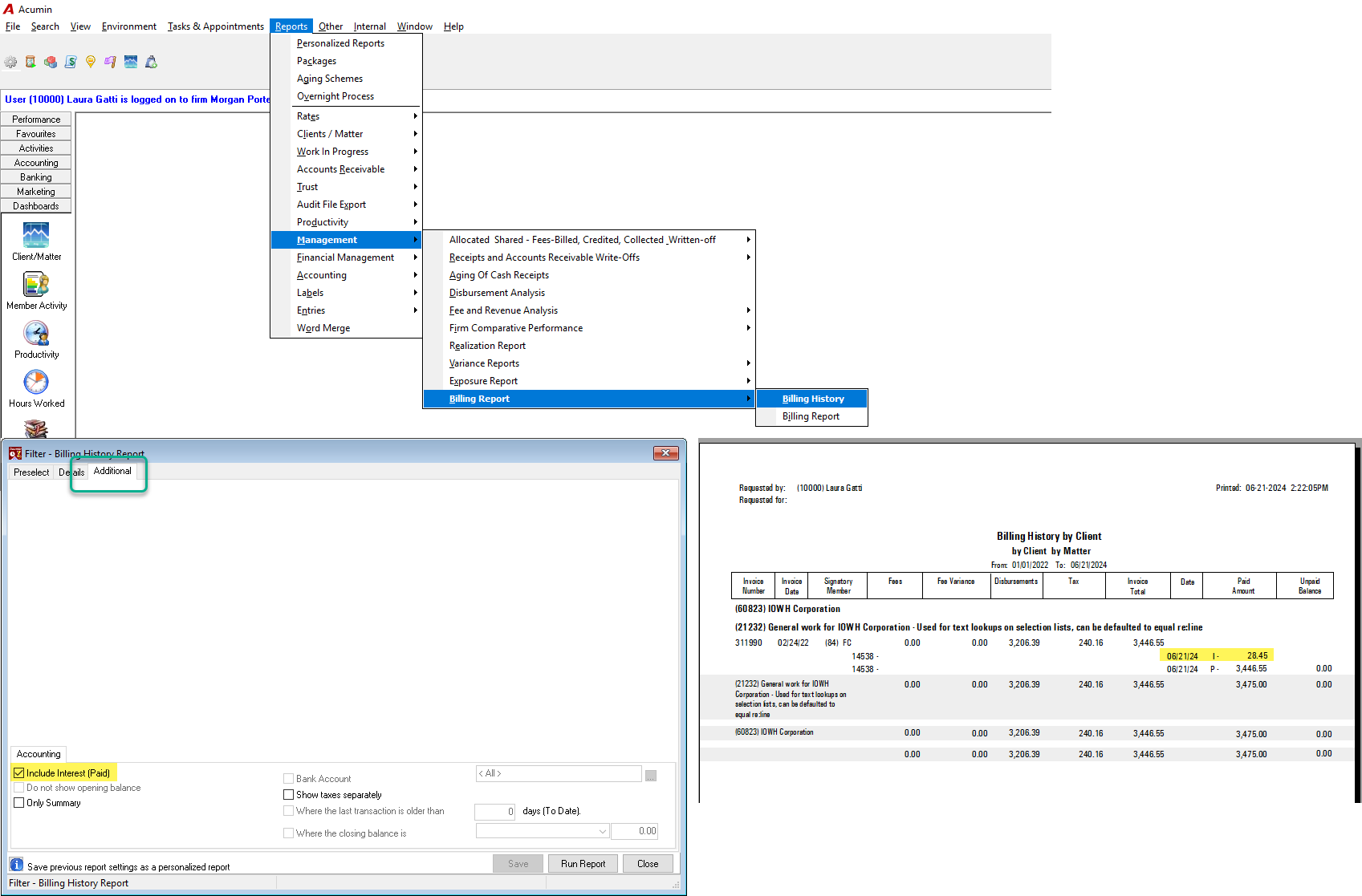Tick the last transaction older than checkbox
The height and width of the screenshot is (896, 1362).
click(288, 811)
